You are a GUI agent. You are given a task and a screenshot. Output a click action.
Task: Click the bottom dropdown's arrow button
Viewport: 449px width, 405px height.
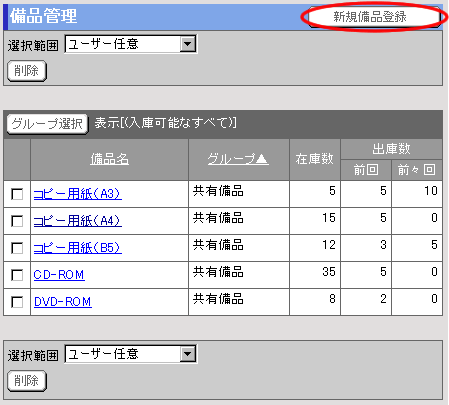pyautogui.click(x=188, y=354)
